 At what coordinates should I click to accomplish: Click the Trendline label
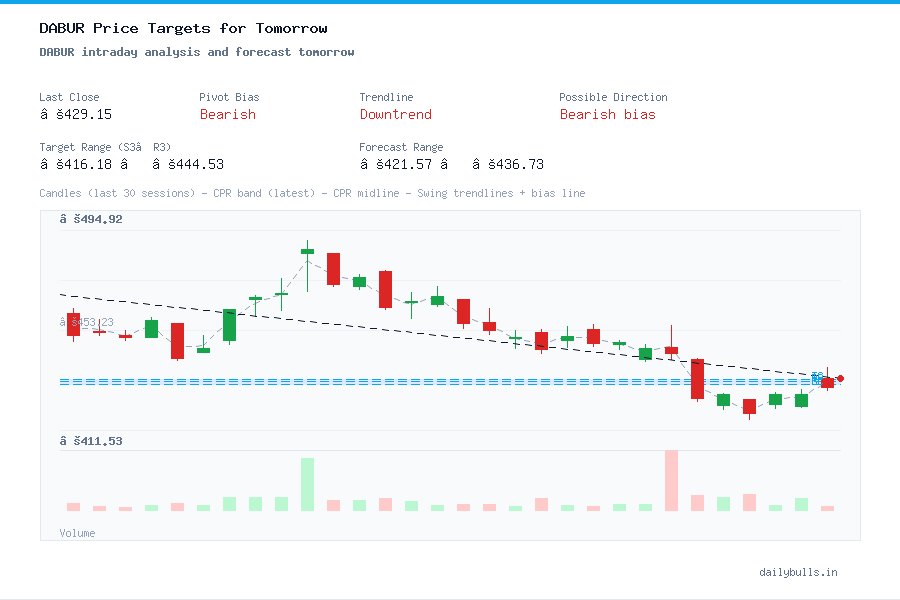pyautogui.click(x=386, y=97)
